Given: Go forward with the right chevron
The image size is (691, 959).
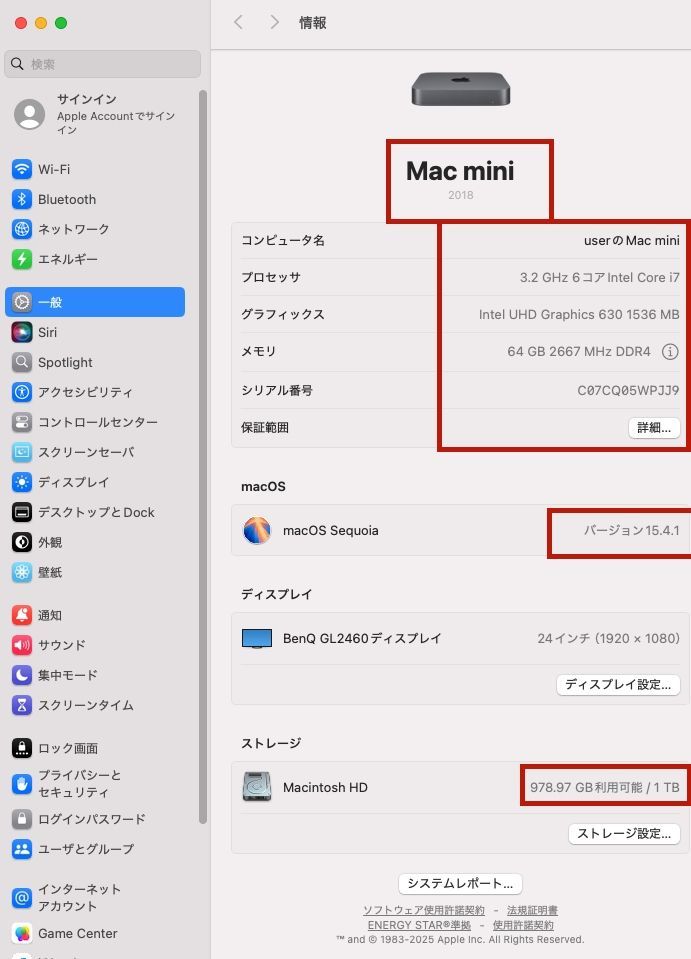Looking at the screenshot, I should pyautogui.click(x=275, y=23).
